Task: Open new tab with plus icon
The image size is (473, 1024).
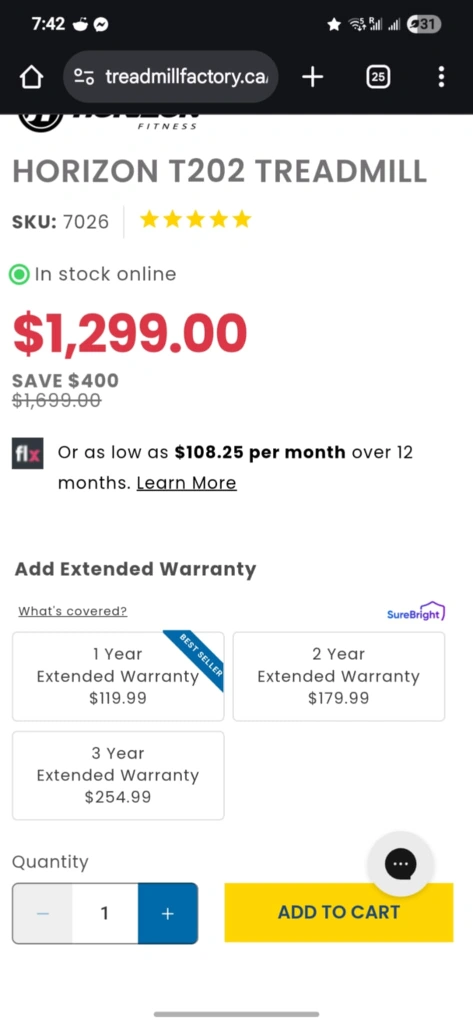Action: coord(313,78)
